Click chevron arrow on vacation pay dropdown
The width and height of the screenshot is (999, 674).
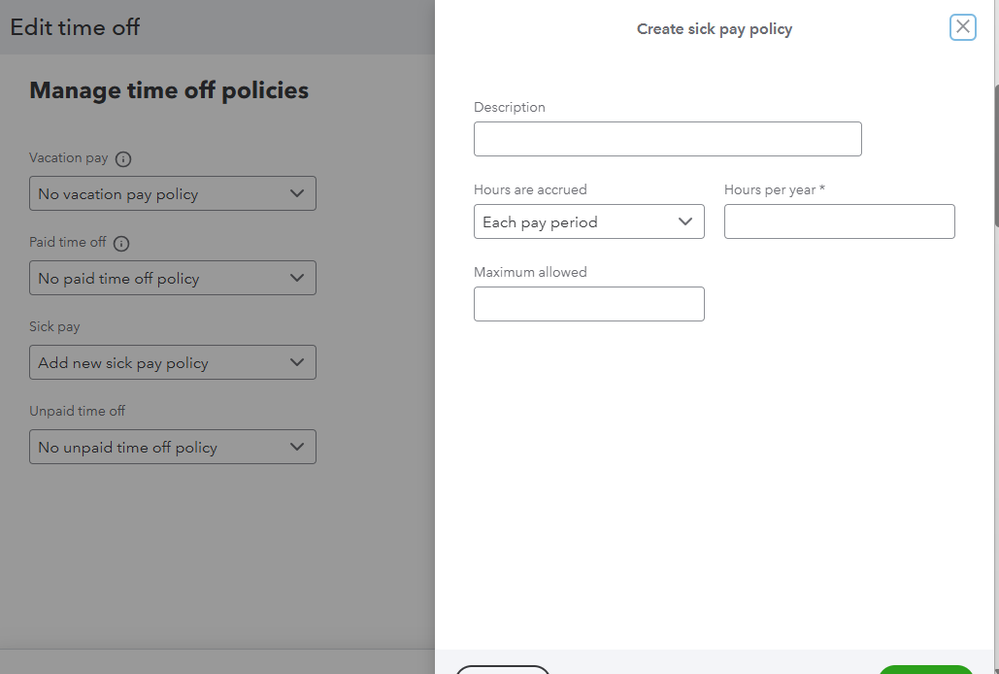pyautogui.click(x=296, y=194)
